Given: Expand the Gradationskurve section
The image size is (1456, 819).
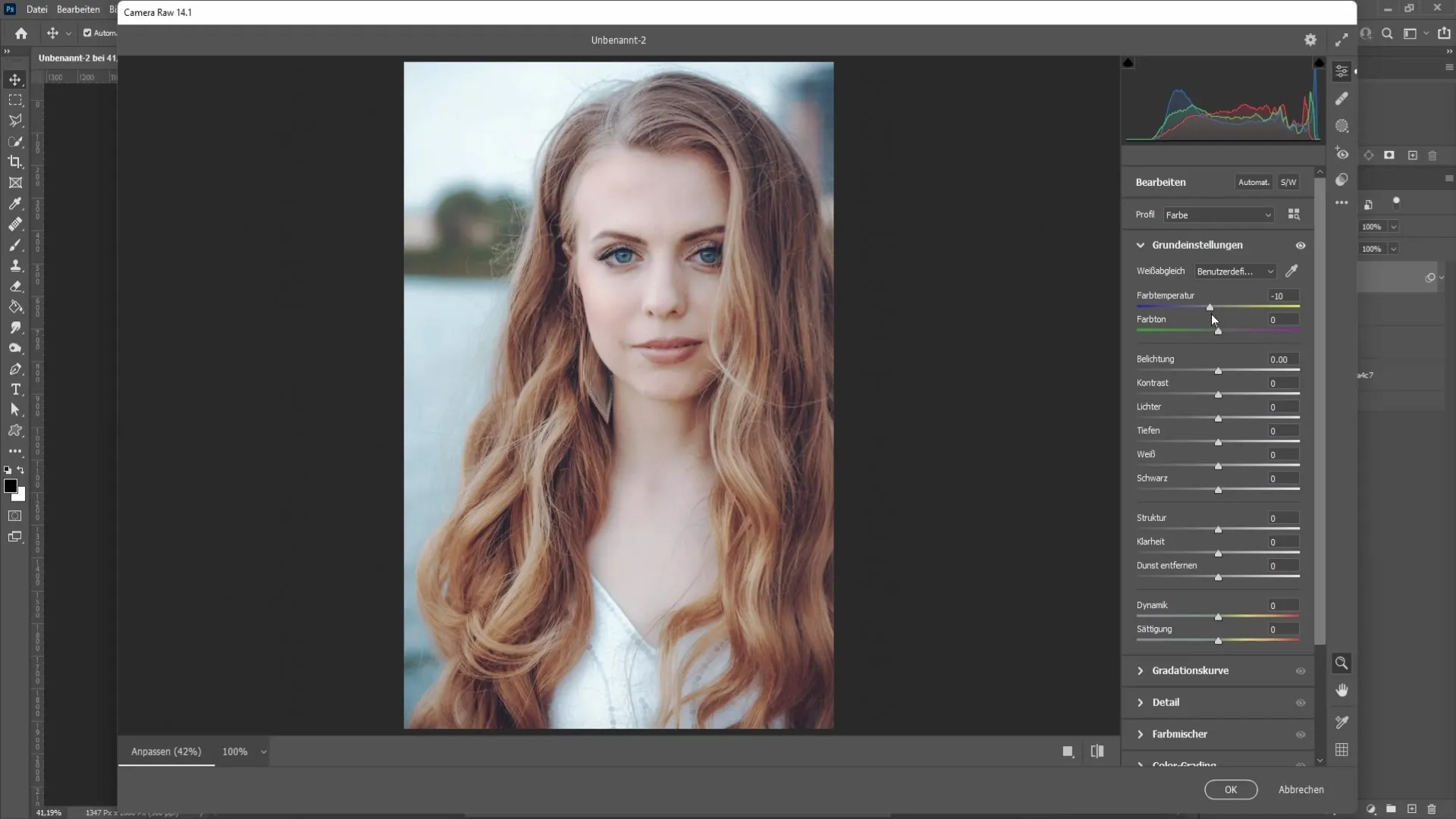Looking at the screenshot, I should pos(1140,671).
